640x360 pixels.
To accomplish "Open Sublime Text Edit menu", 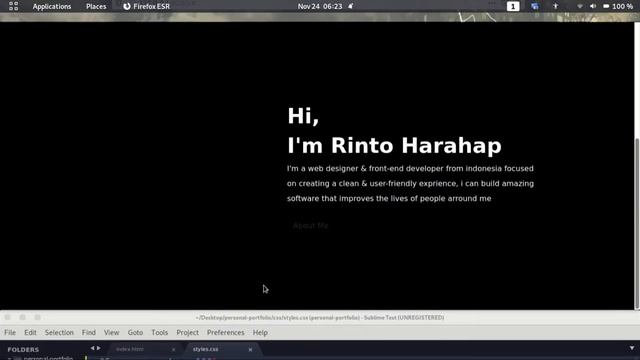I will (x=30, y=333).
